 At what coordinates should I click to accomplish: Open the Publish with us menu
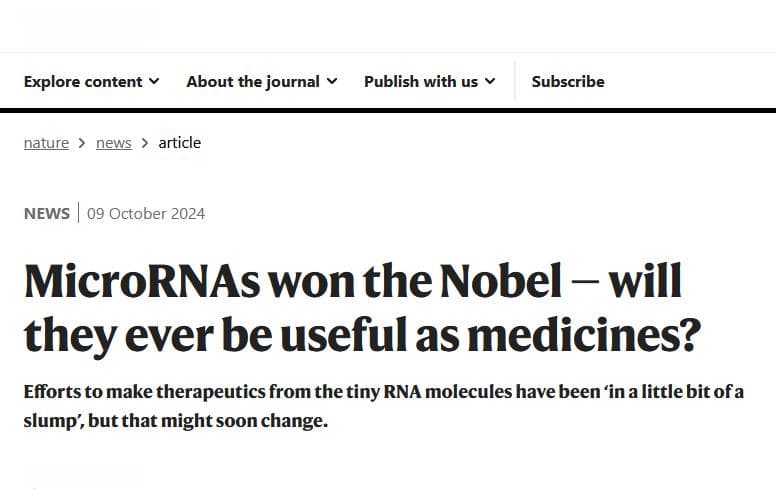tap(430, 81)
